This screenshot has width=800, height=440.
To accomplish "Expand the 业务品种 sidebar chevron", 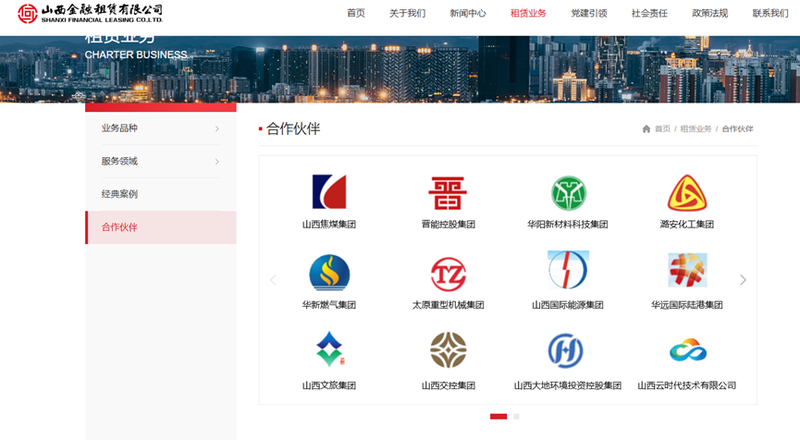I will (x=217, y=129).
